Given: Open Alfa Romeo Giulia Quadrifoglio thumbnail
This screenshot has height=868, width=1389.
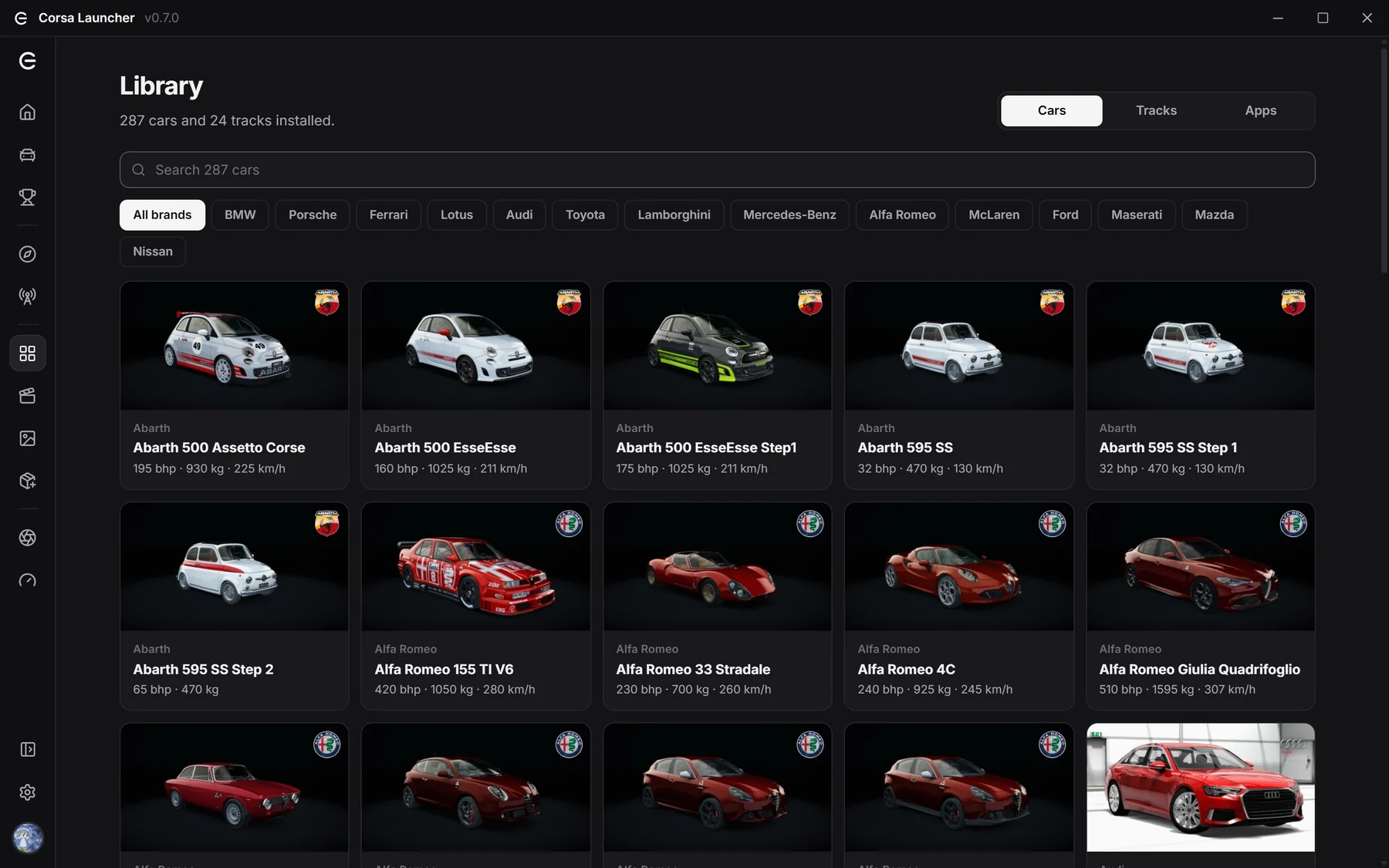Looking at the screenshot, I should click(1200, 567).
